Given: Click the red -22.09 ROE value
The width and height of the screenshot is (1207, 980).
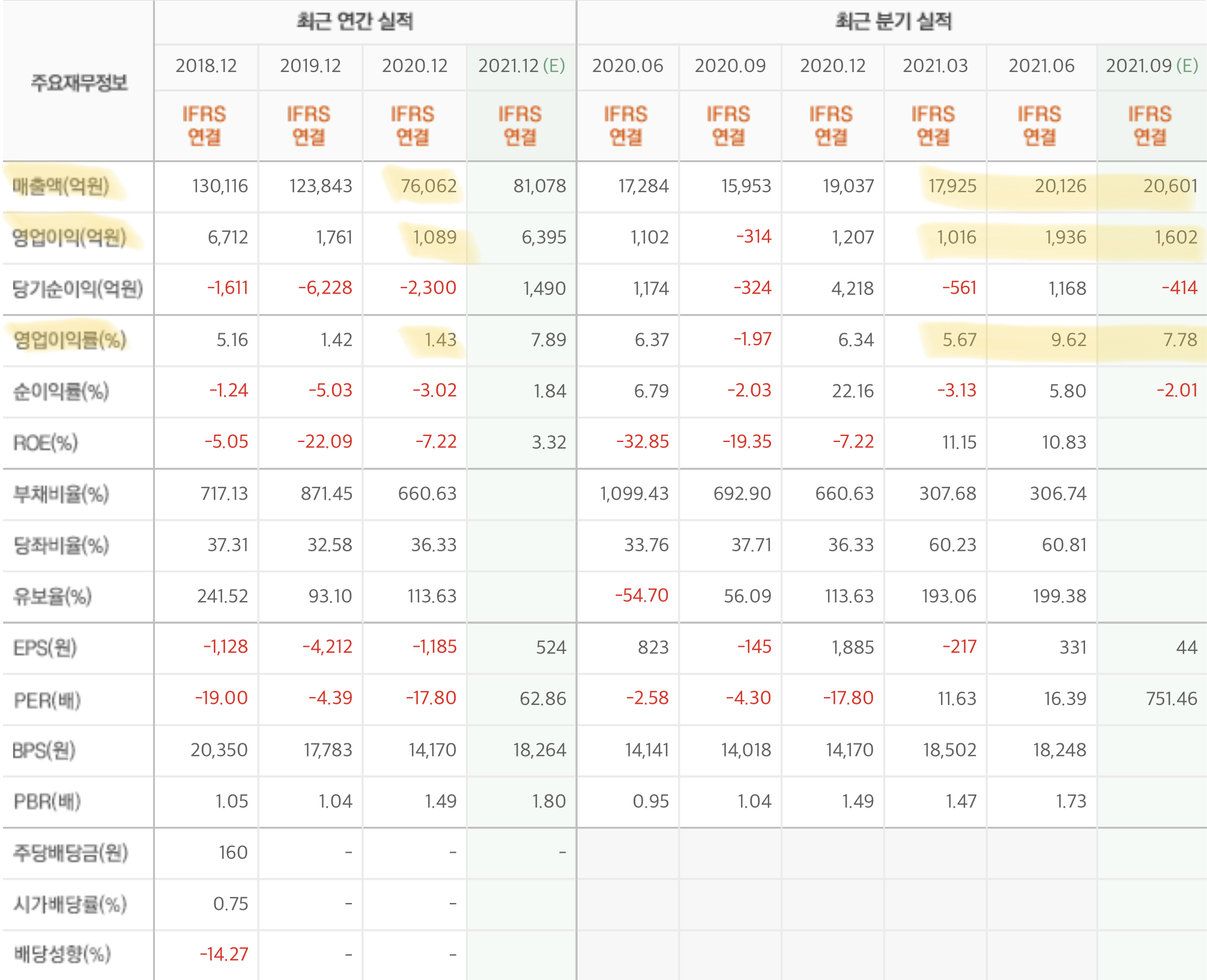Looking at the screenshot, I should 325,443.
